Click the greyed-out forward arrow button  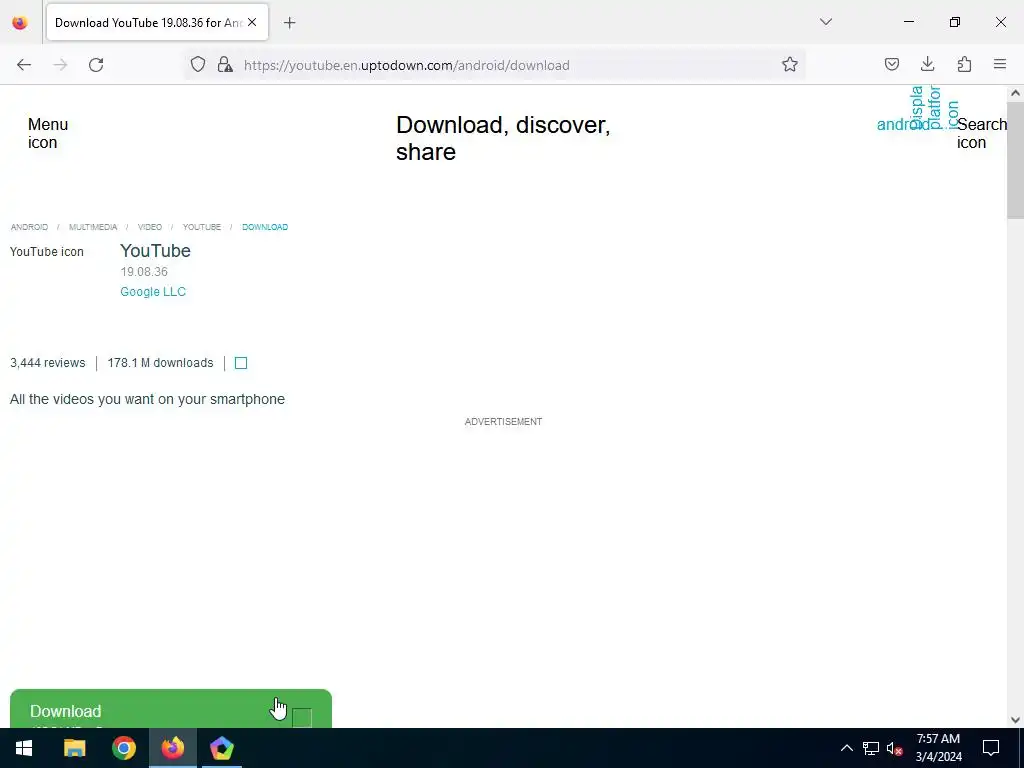(60, 65)
